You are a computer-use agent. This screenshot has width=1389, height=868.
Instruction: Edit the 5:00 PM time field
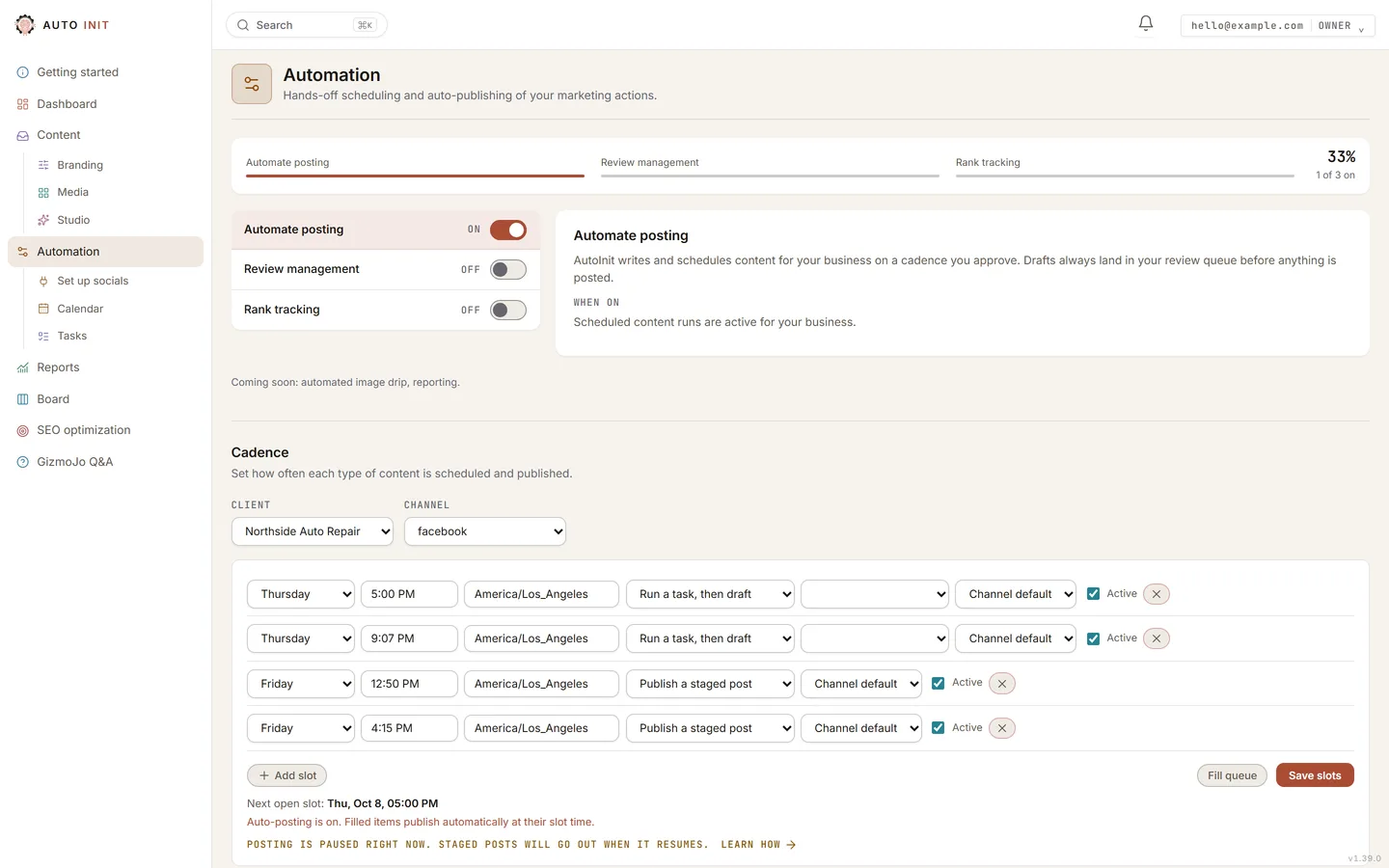[409, 594]
